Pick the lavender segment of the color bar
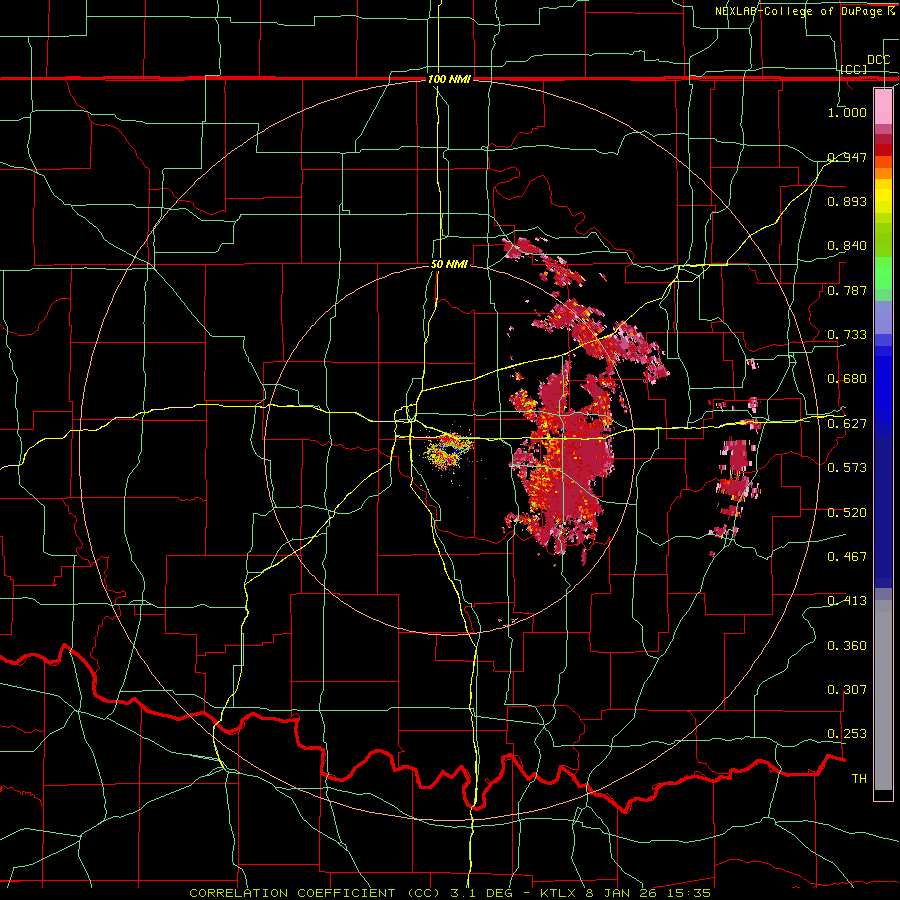 (883, 317)
